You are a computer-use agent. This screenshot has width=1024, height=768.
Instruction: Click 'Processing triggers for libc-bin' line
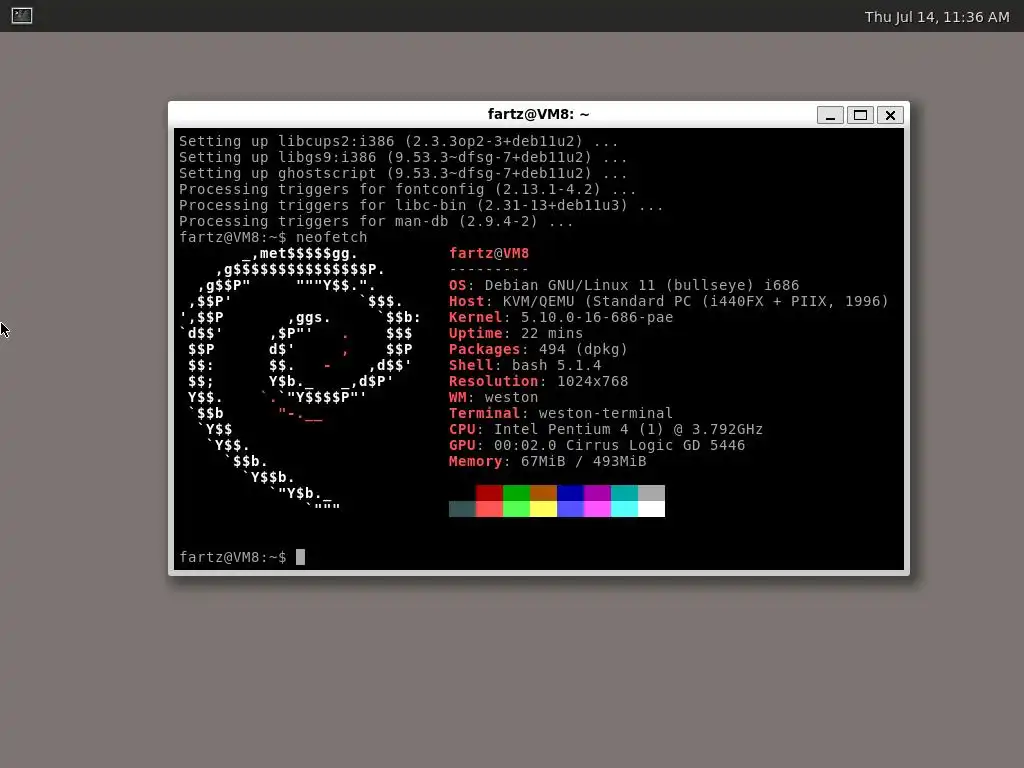[421, 205]
